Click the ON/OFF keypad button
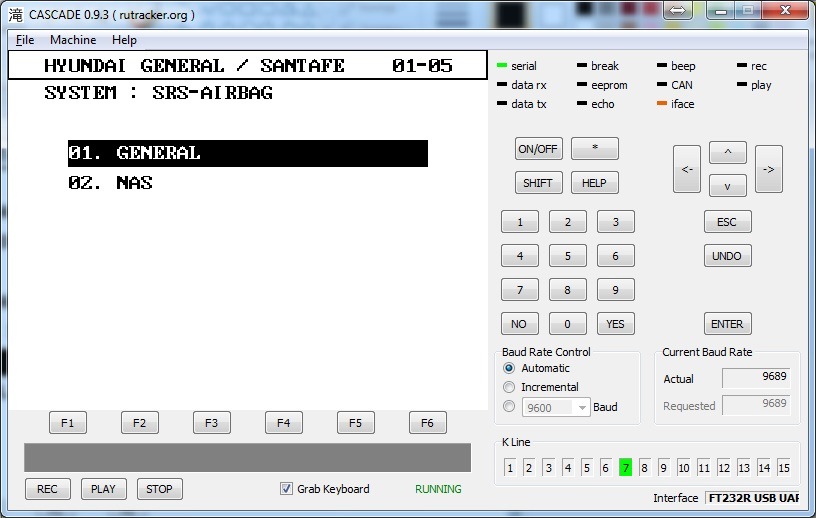This screenshot has width=816, height=518. point(538,149)
